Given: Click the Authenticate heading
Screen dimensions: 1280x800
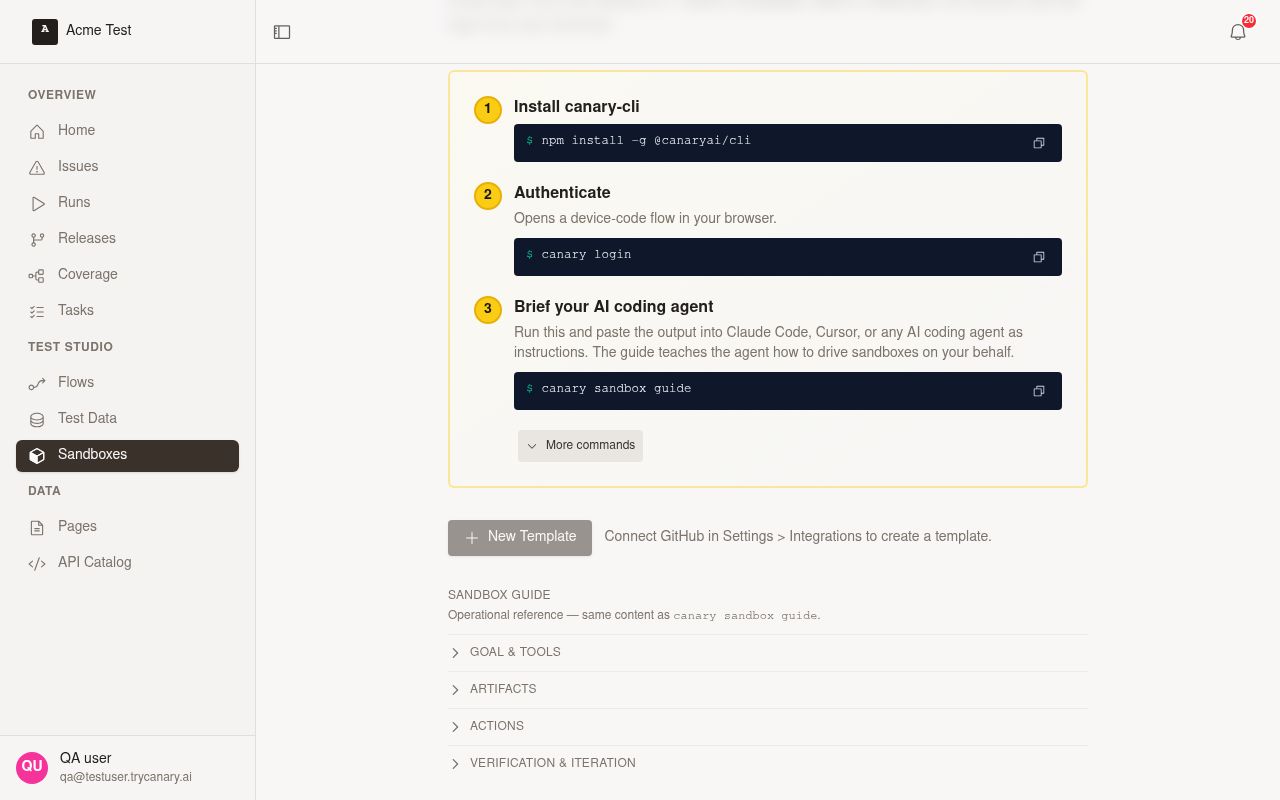Looking at the screenshot, I should [562, 193].
